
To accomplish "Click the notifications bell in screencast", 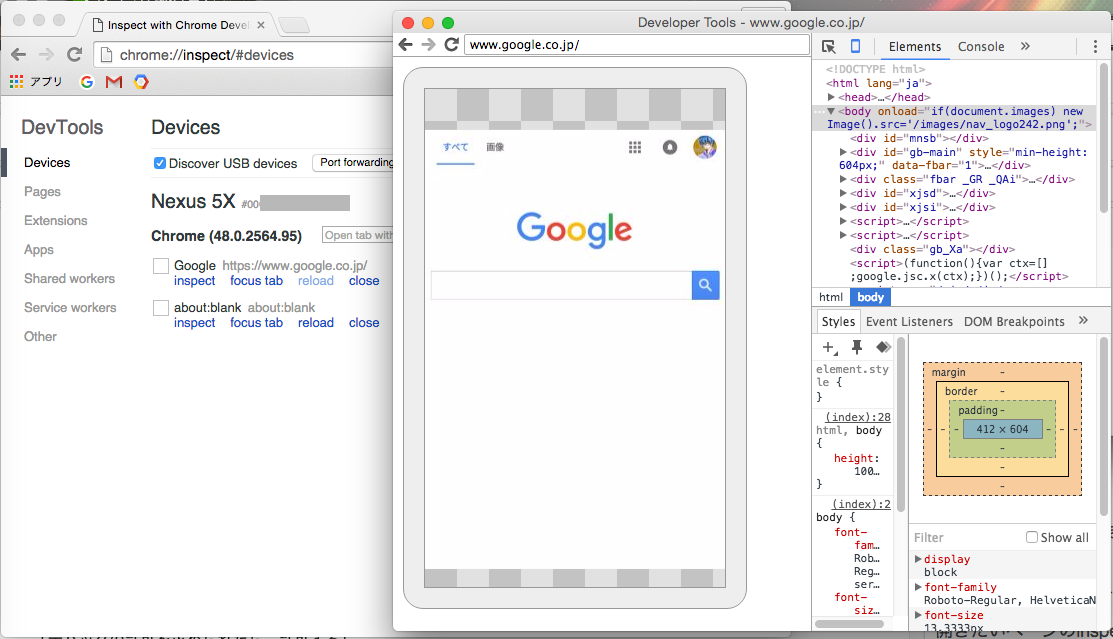I will point(669,147).
